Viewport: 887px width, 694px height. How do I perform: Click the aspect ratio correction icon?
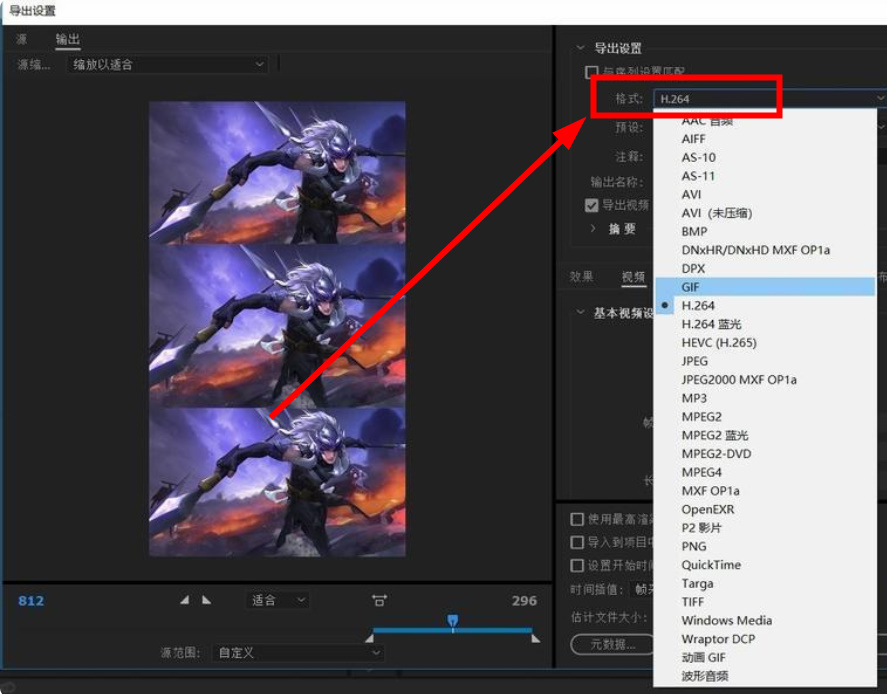coord(380,600)
